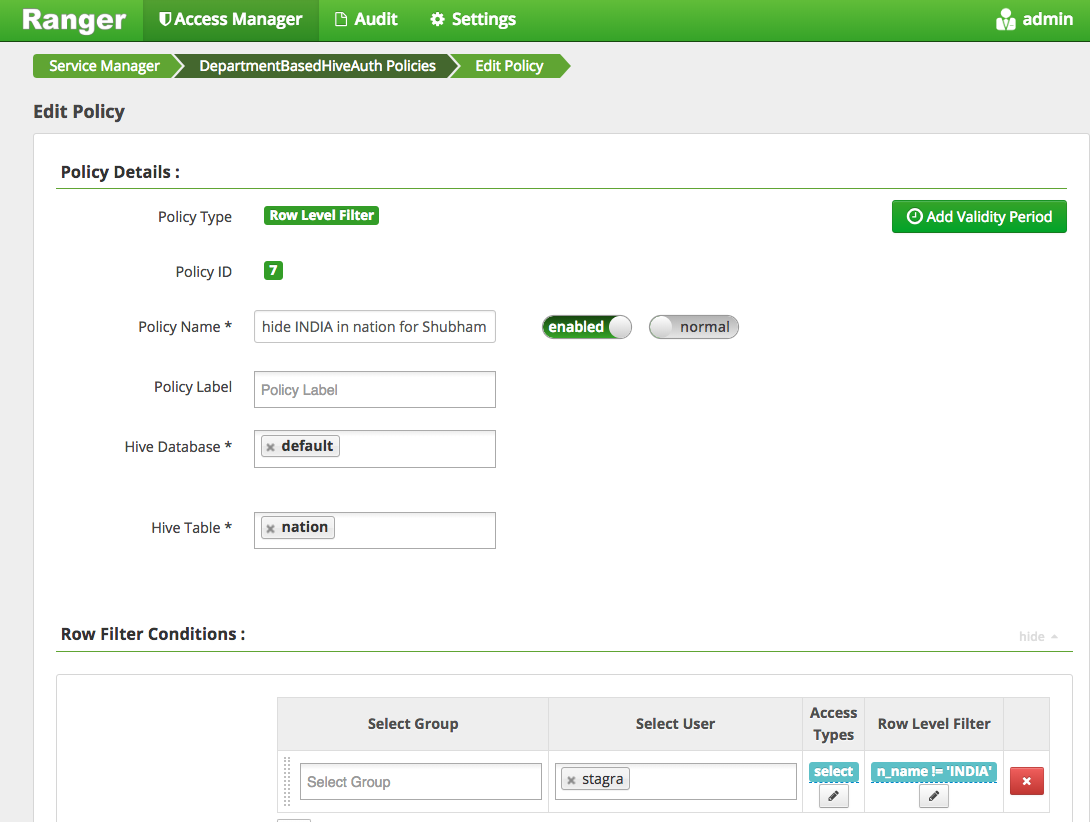1090x822 pixels.
Task: Click inside the Hive Database field
Action: [375, 449]
